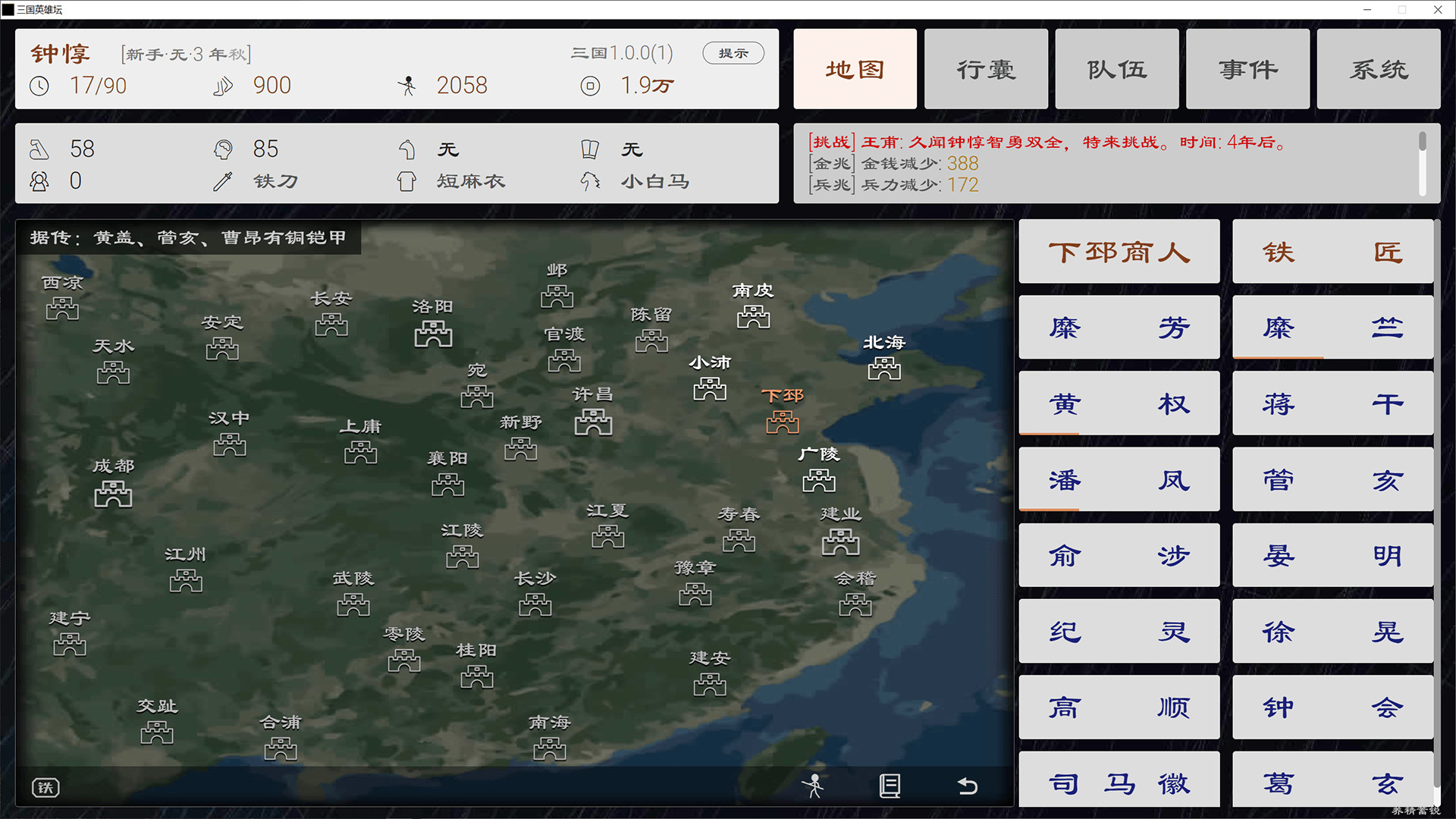
Task: Click the horse icon for 小白马
Action: click(x=590, y=181)
